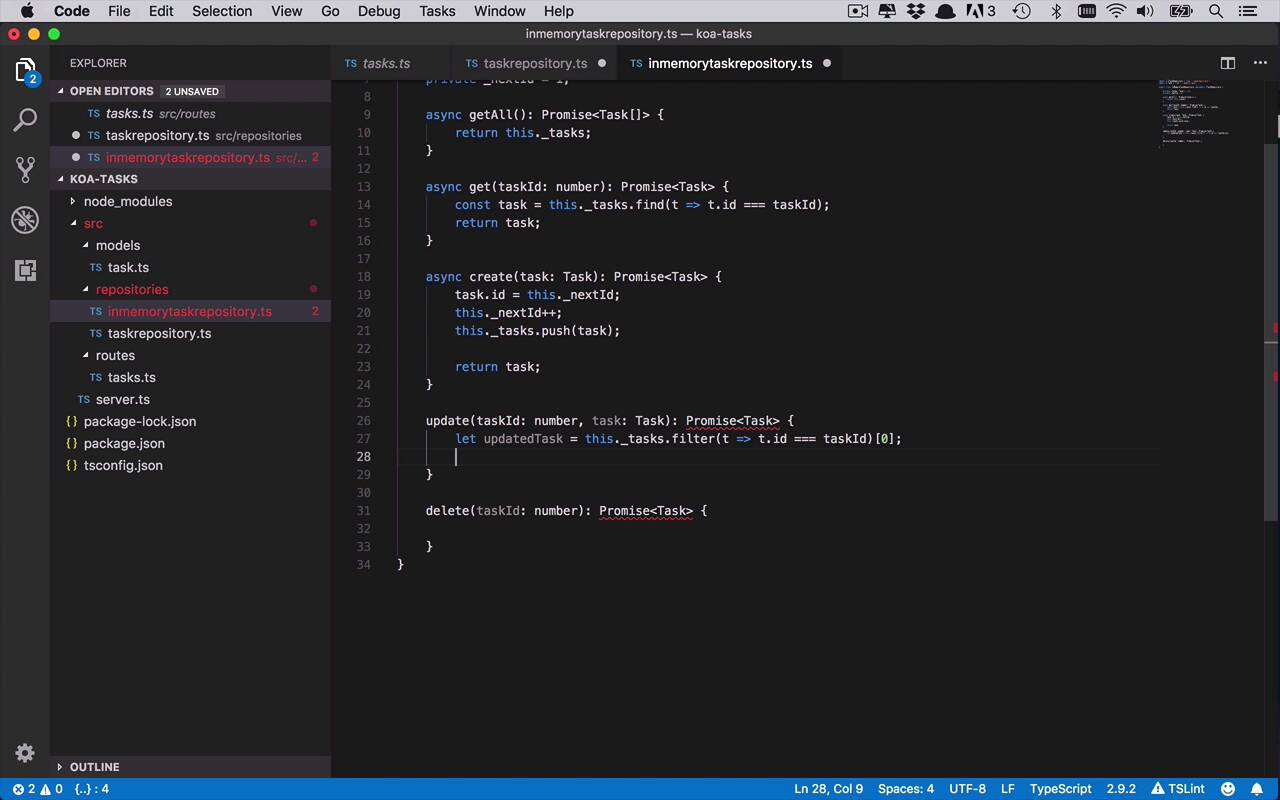Viewport: 1280px width, 800px height.
Task: Expand the node_modules folder
Action: point(127,201)
